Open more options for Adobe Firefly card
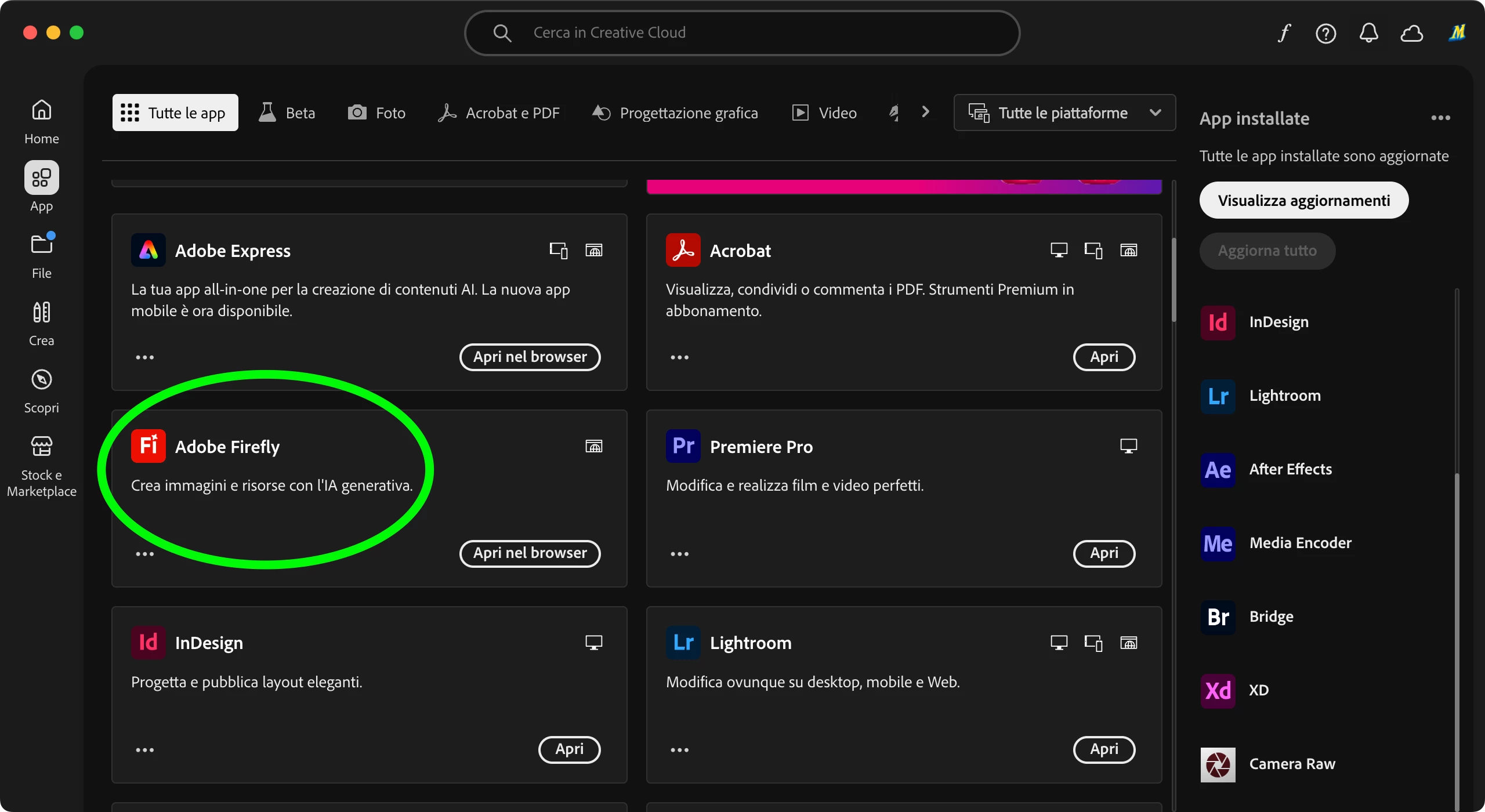 (x=144, y=554)
